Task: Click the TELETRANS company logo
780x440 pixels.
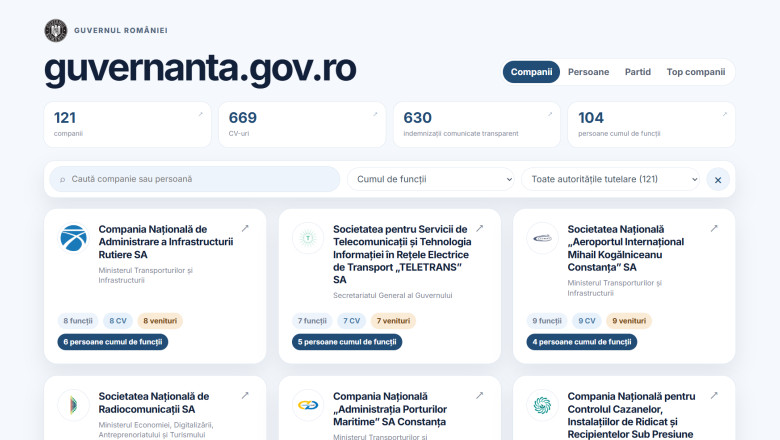Action: [308, 238]
